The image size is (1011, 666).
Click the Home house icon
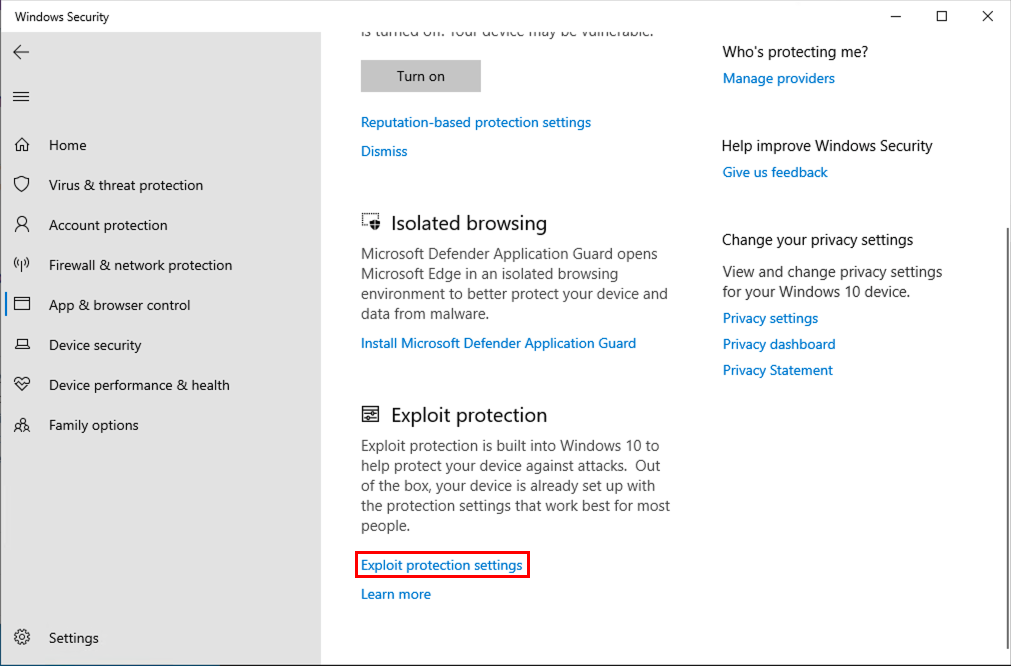click(22, 144)
